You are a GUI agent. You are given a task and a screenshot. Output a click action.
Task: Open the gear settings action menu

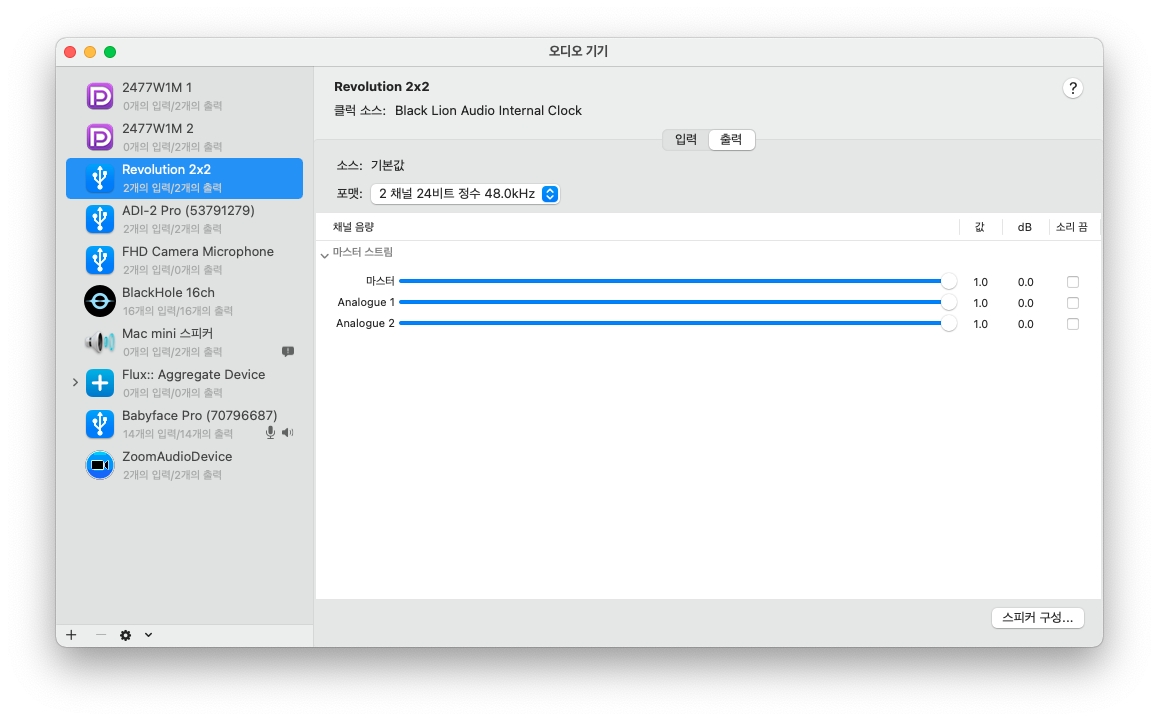(126, 635)
